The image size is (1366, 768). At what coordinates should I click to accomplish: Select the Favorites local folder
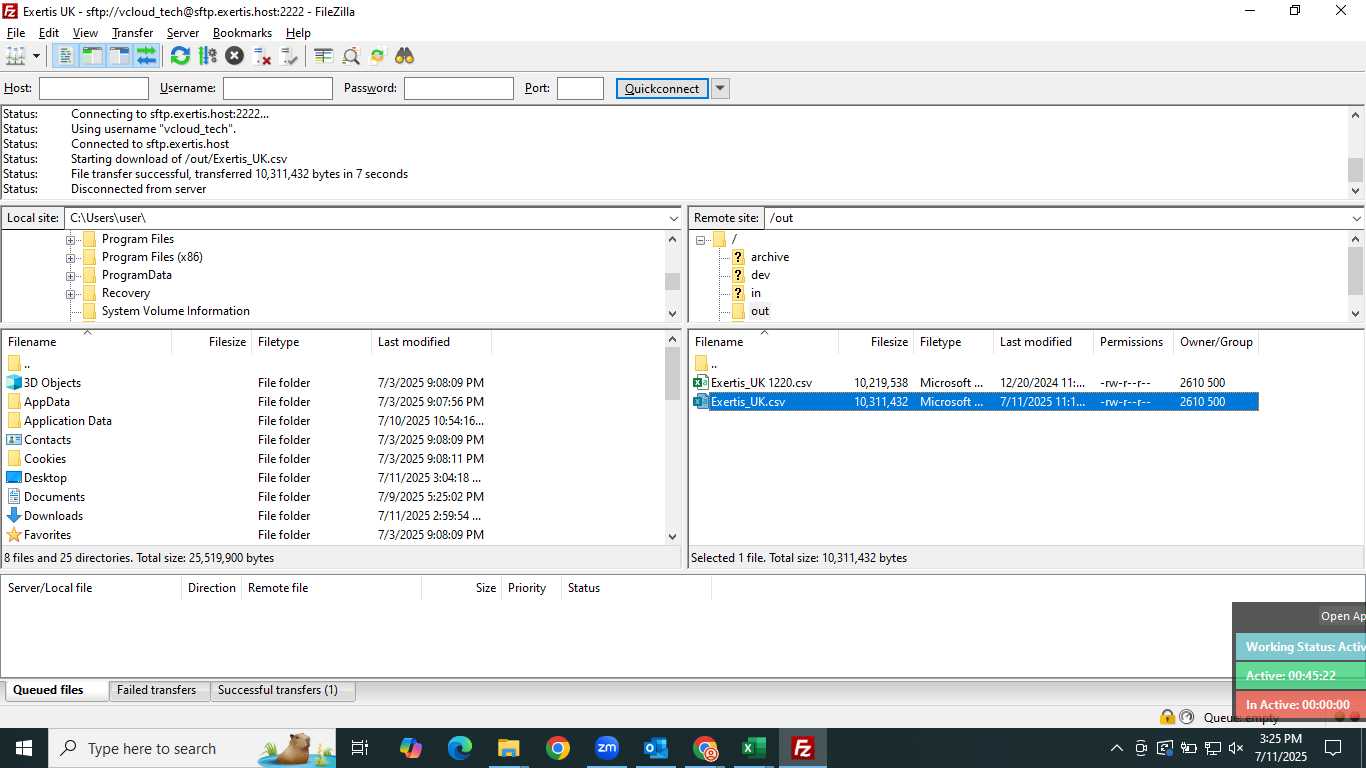(x=47, y=535)
